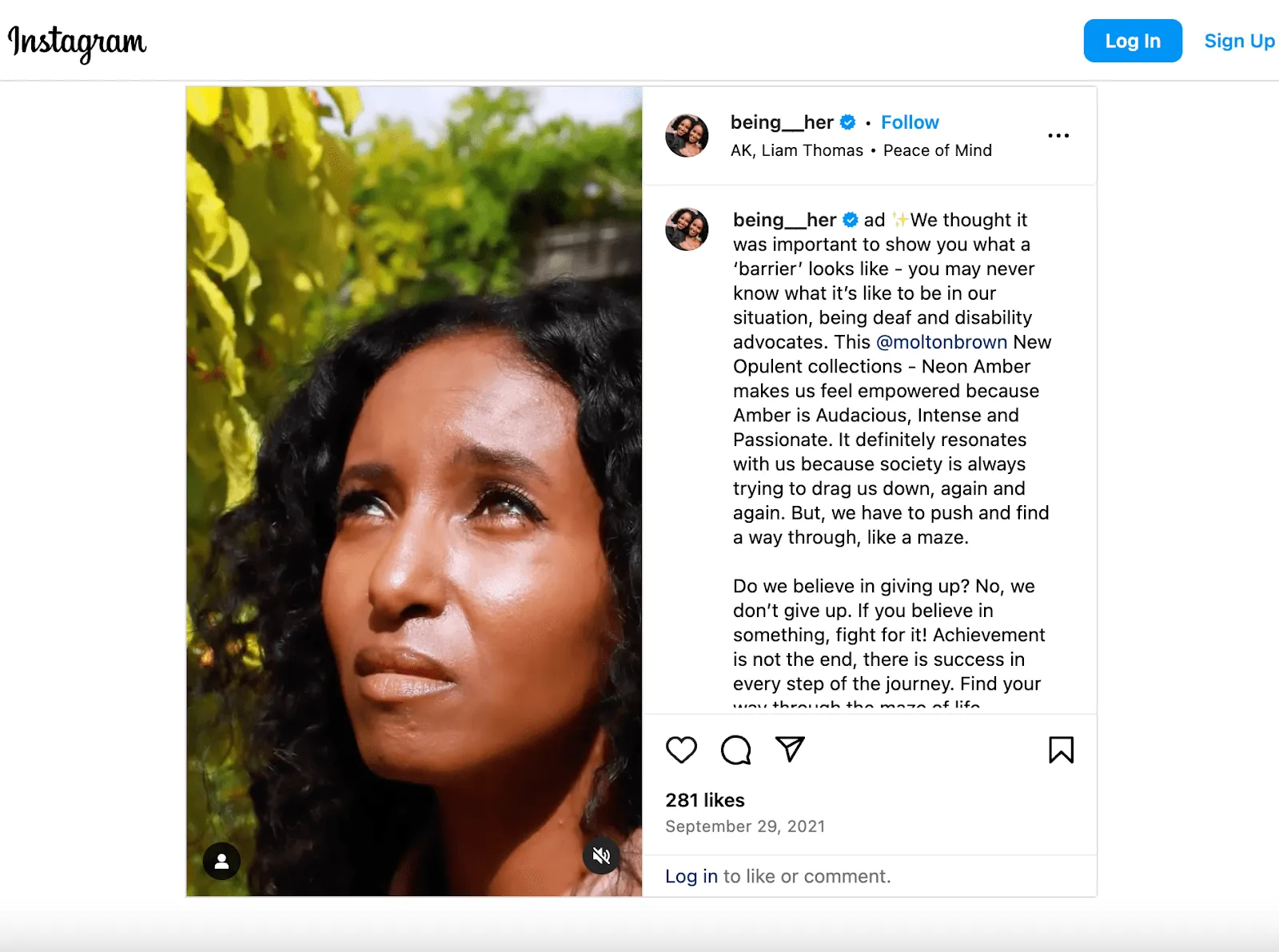
Task: Open being__her's profile picture in the header
Action: (x=686, y=136)
